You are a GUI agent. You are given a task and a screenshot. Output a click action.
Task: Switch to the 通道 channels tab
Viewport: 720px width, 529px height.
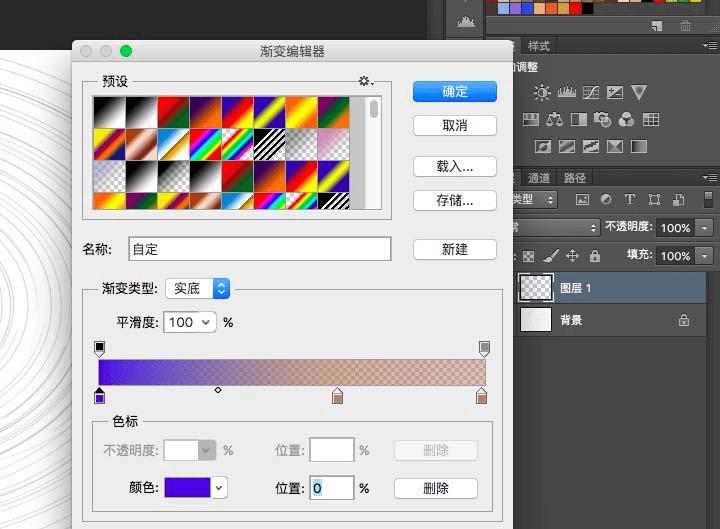coord(539,178)
